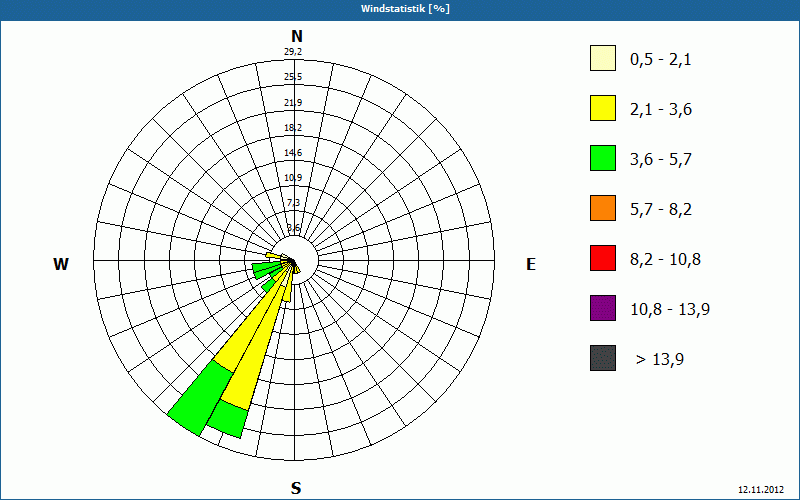Click the 10,9 ring value
Image resolution: width=800 pixels, height=500 pixels.
(x=293, y=178)
